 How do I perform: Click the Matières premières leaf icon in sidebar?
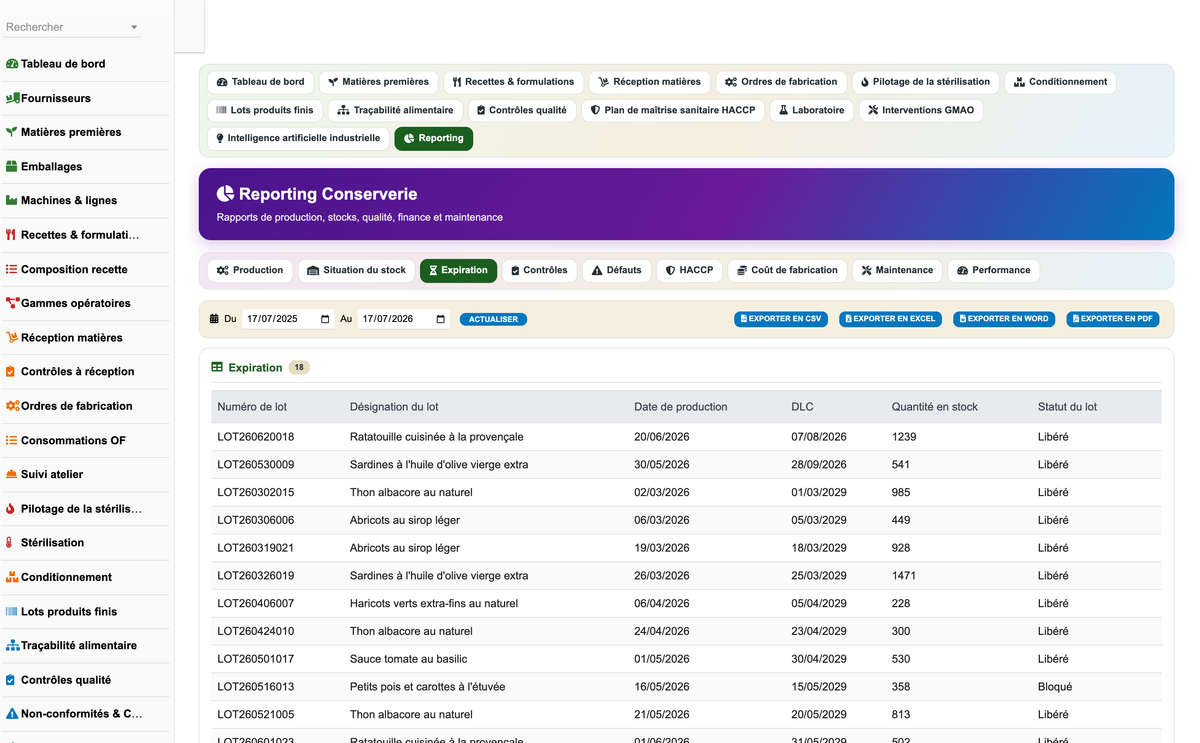12,132
